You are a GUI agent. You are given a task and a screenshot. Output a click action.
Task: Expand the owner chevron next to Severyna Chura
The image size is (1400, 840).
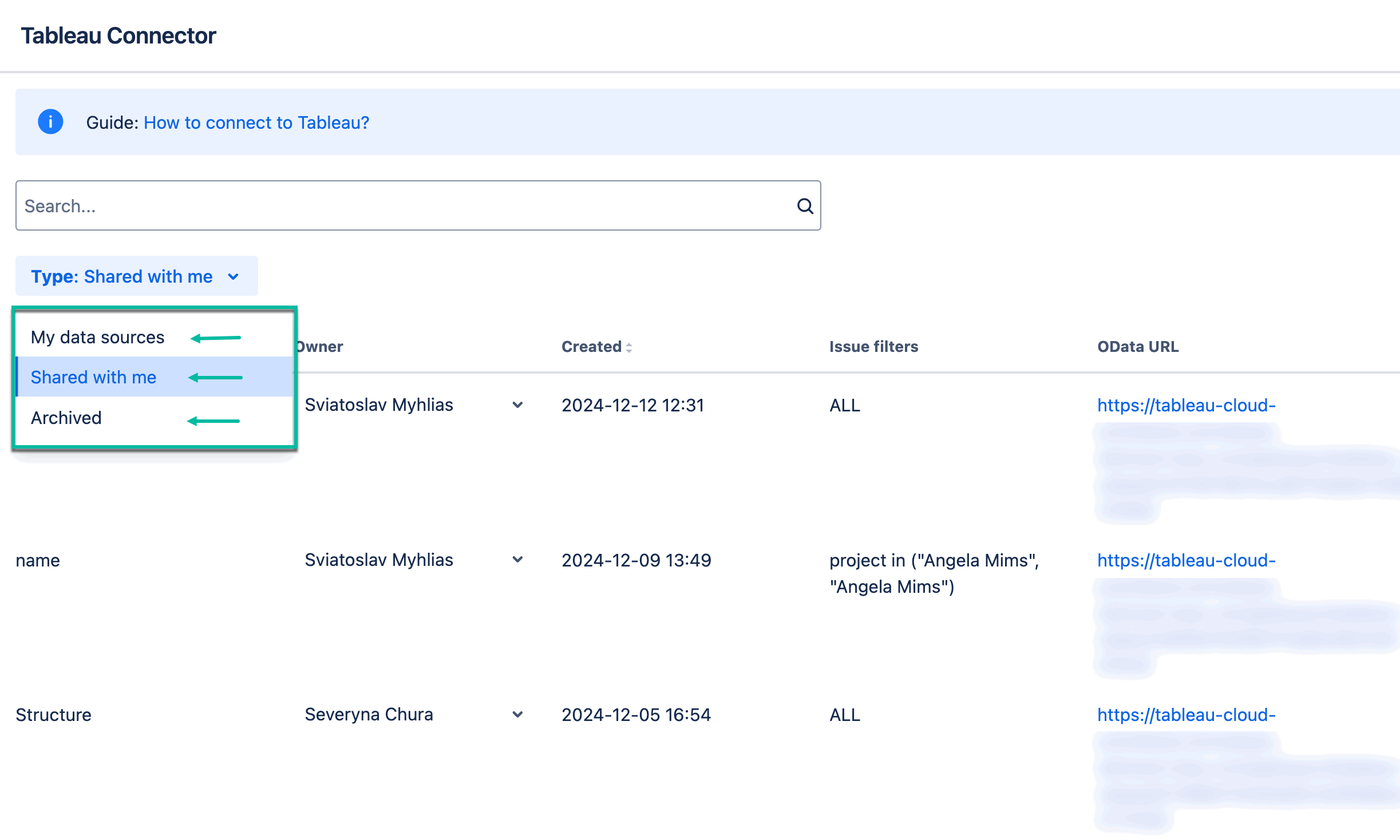click(517, 715)
